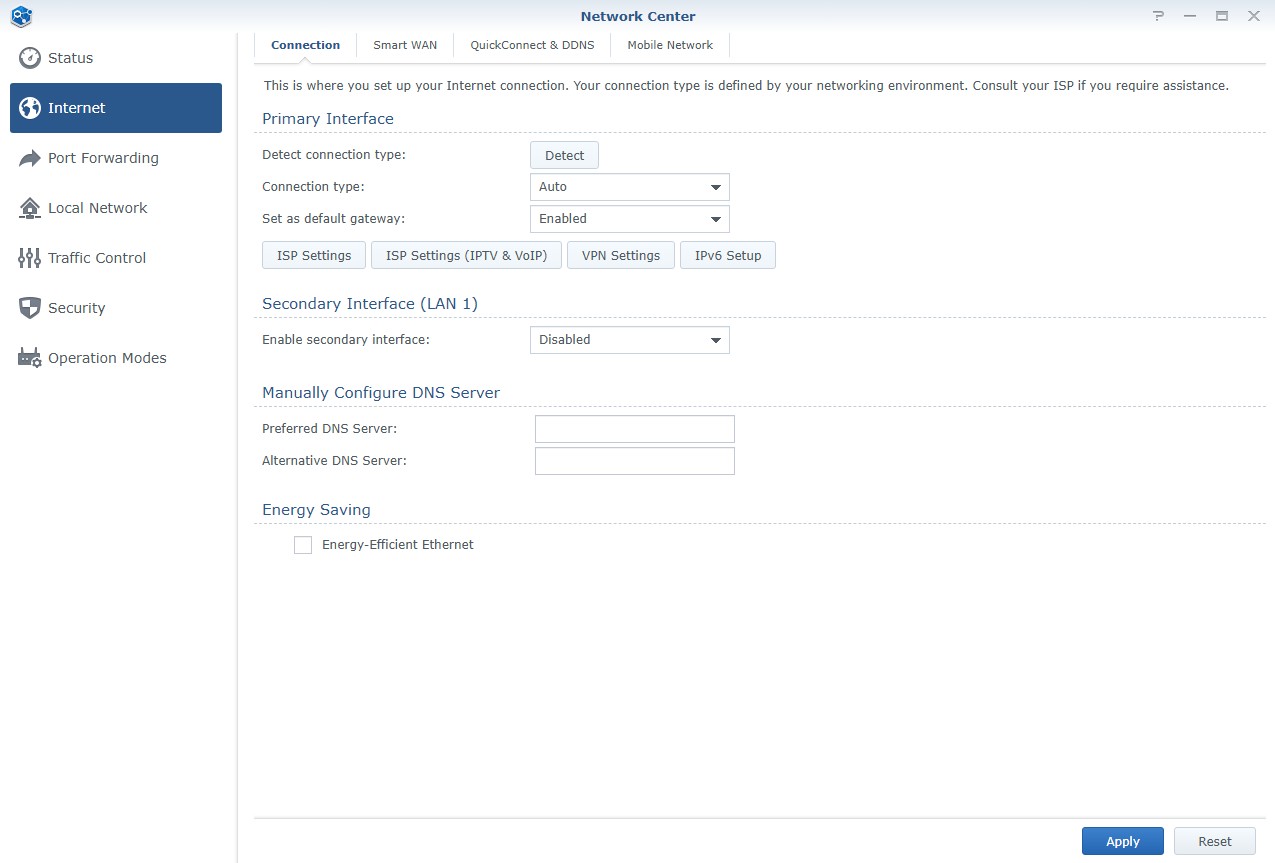Click the Port Forwarding arrow icon

pyautogui.click(x=30, y=158)
